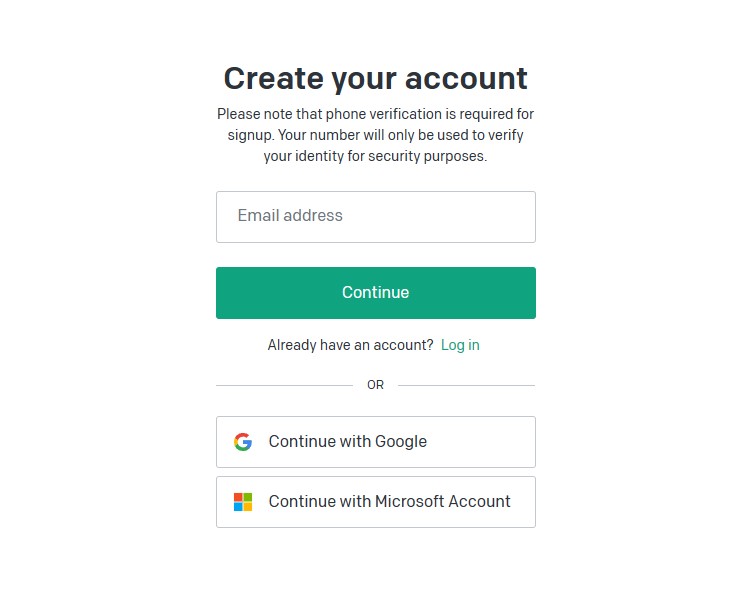The height and width of the screenshot is (614, 748).
Task: Click the "Create your account" heading
Action: 375,78
